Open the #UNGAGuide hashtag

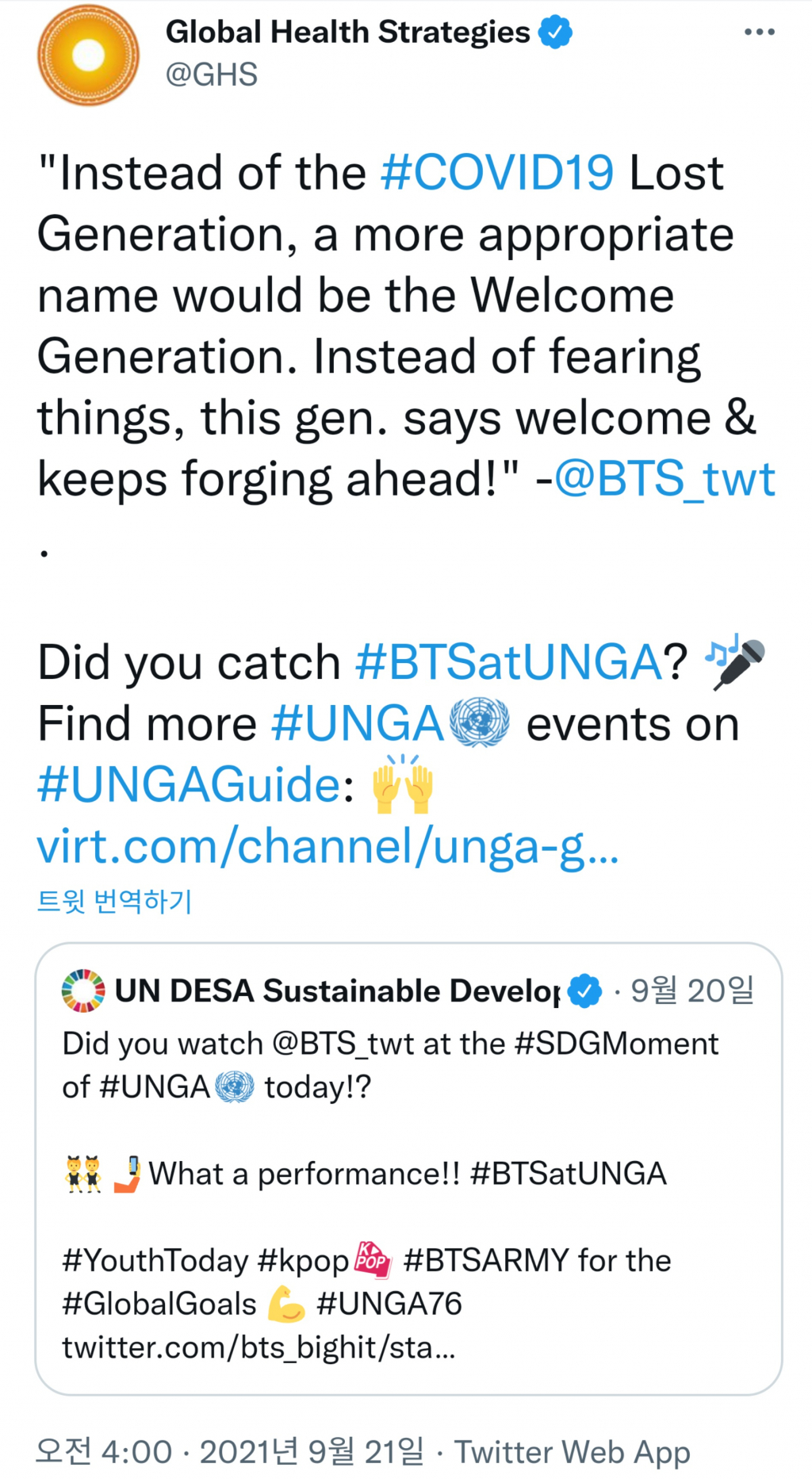point(189,785)
